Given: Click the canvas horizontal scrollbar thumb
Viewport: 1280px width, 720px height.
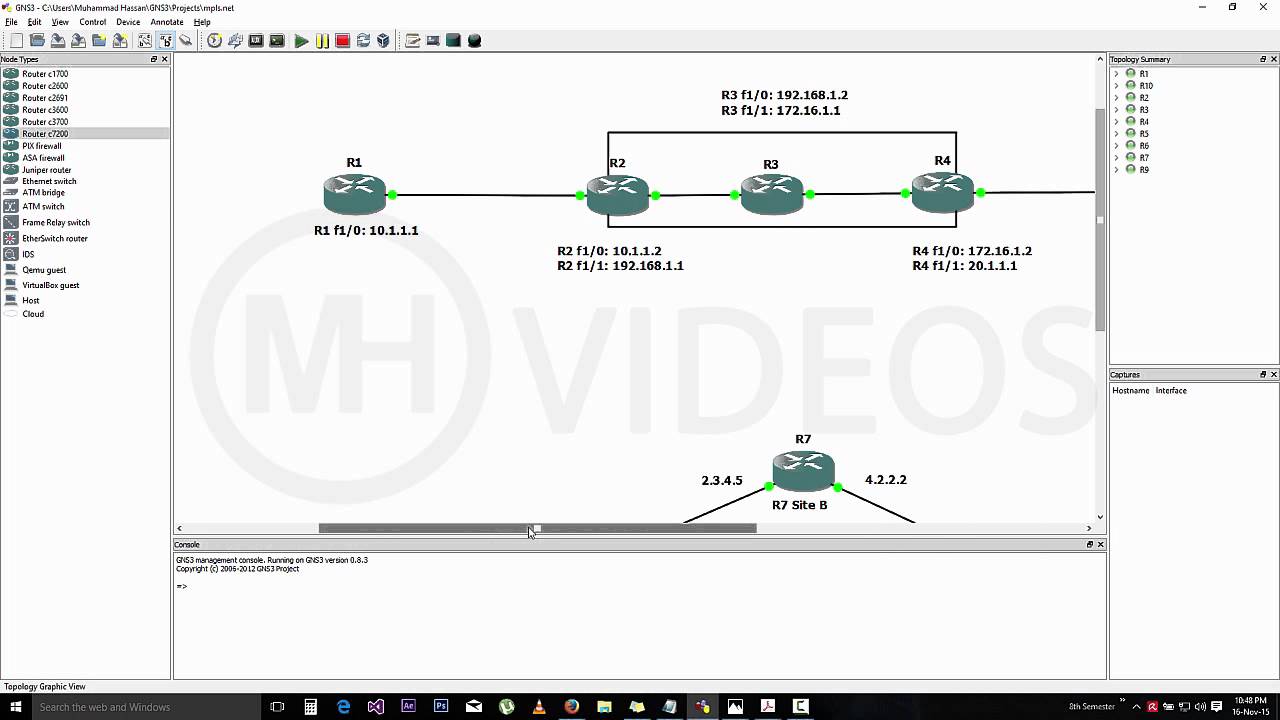Looking at the screenshot, I should point(537,528).
